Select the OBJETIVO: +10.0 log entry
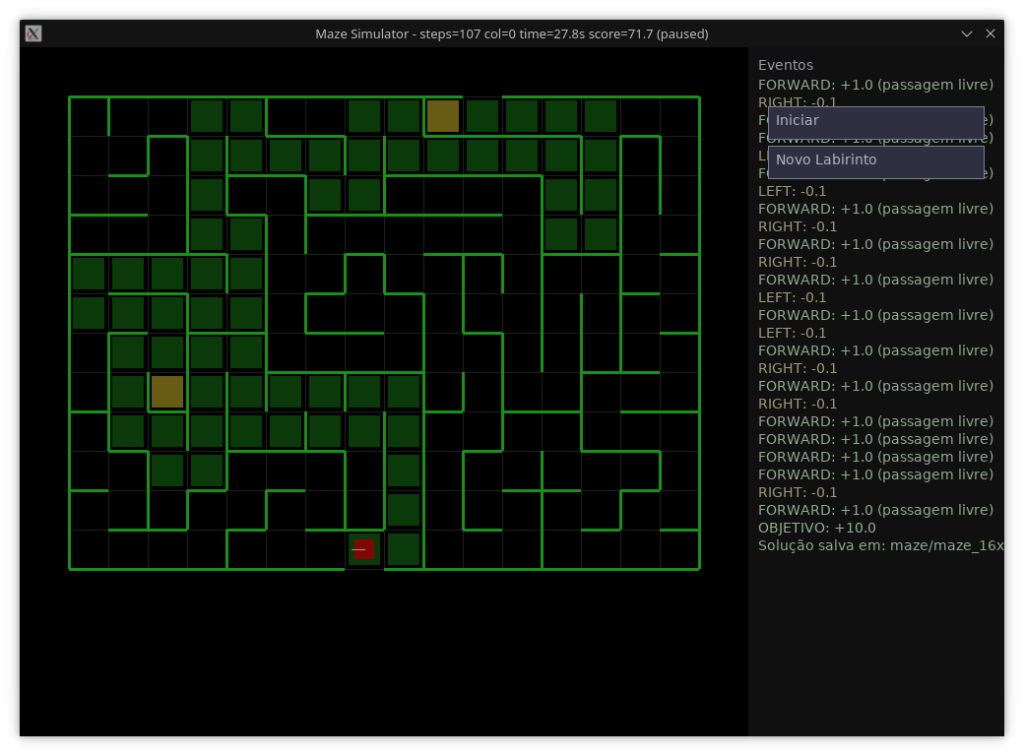1024x756 pixels. pyautogui.click(x=817, y=528)
